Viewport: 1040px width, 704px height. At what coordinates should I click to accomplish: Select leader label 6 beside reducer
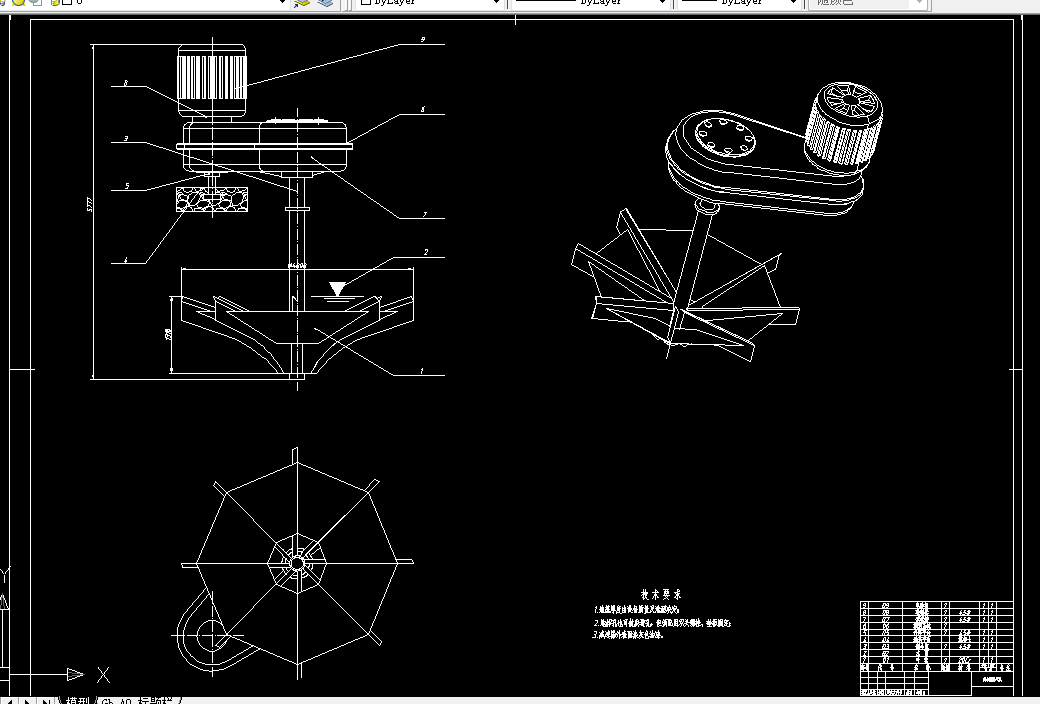tap(422, 109)
